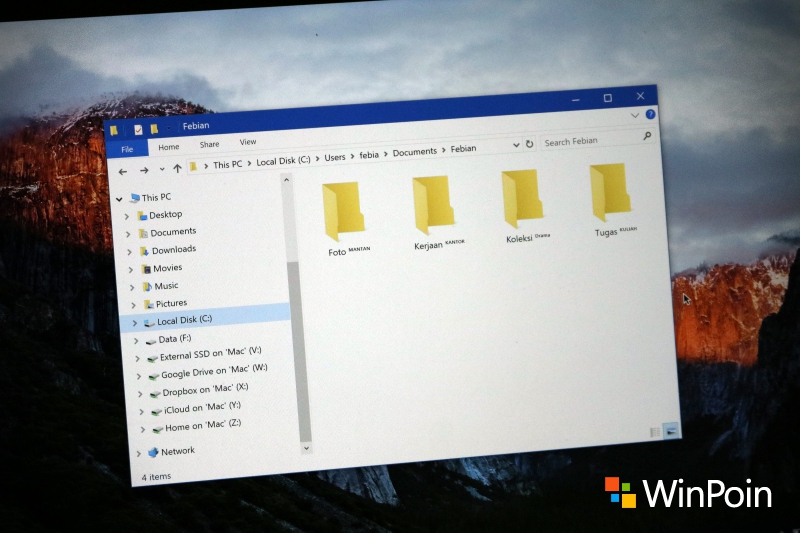Image resolution: width=800 pixels, height=533 pixels.
Task: Select External SSD on 'Mac' (V:)
Action: click(204, 354)
